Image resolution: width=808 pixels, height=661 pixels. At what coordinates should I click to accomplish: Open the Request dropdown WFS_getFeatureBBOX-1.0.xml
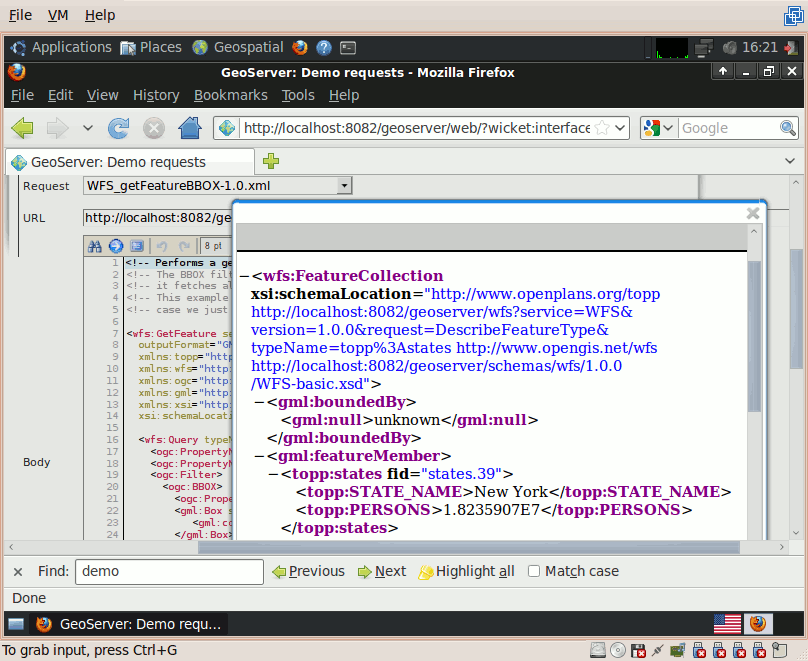click(217, 186)
